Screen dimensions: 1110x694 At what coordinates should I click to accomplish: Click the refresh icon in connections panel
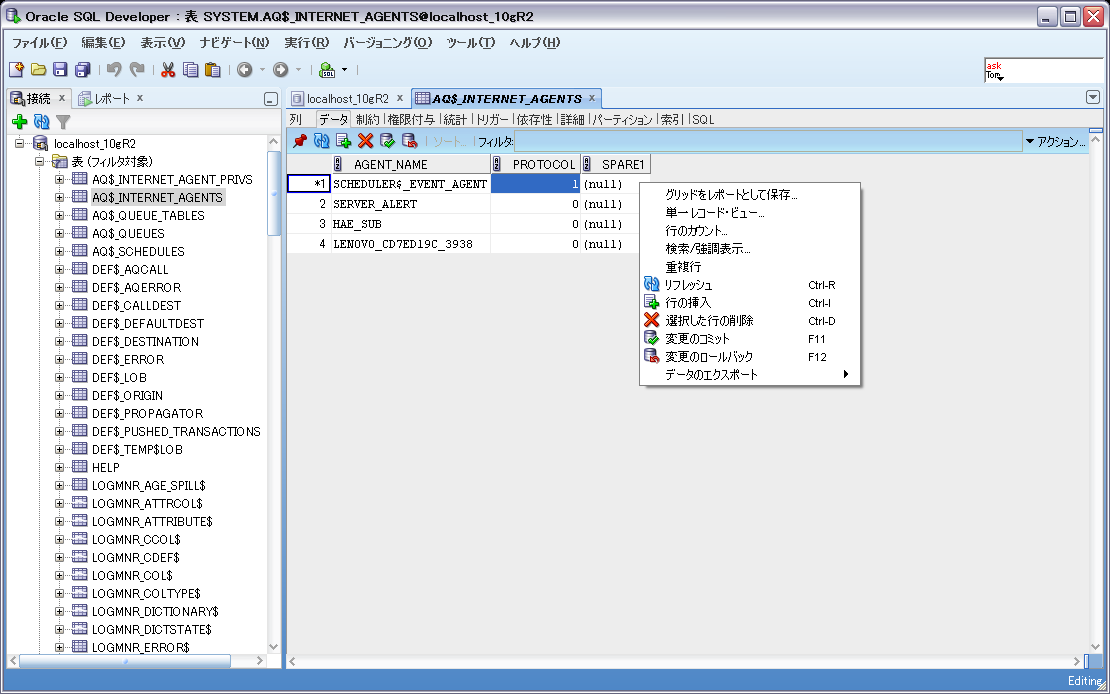click(x=42, y=122)
